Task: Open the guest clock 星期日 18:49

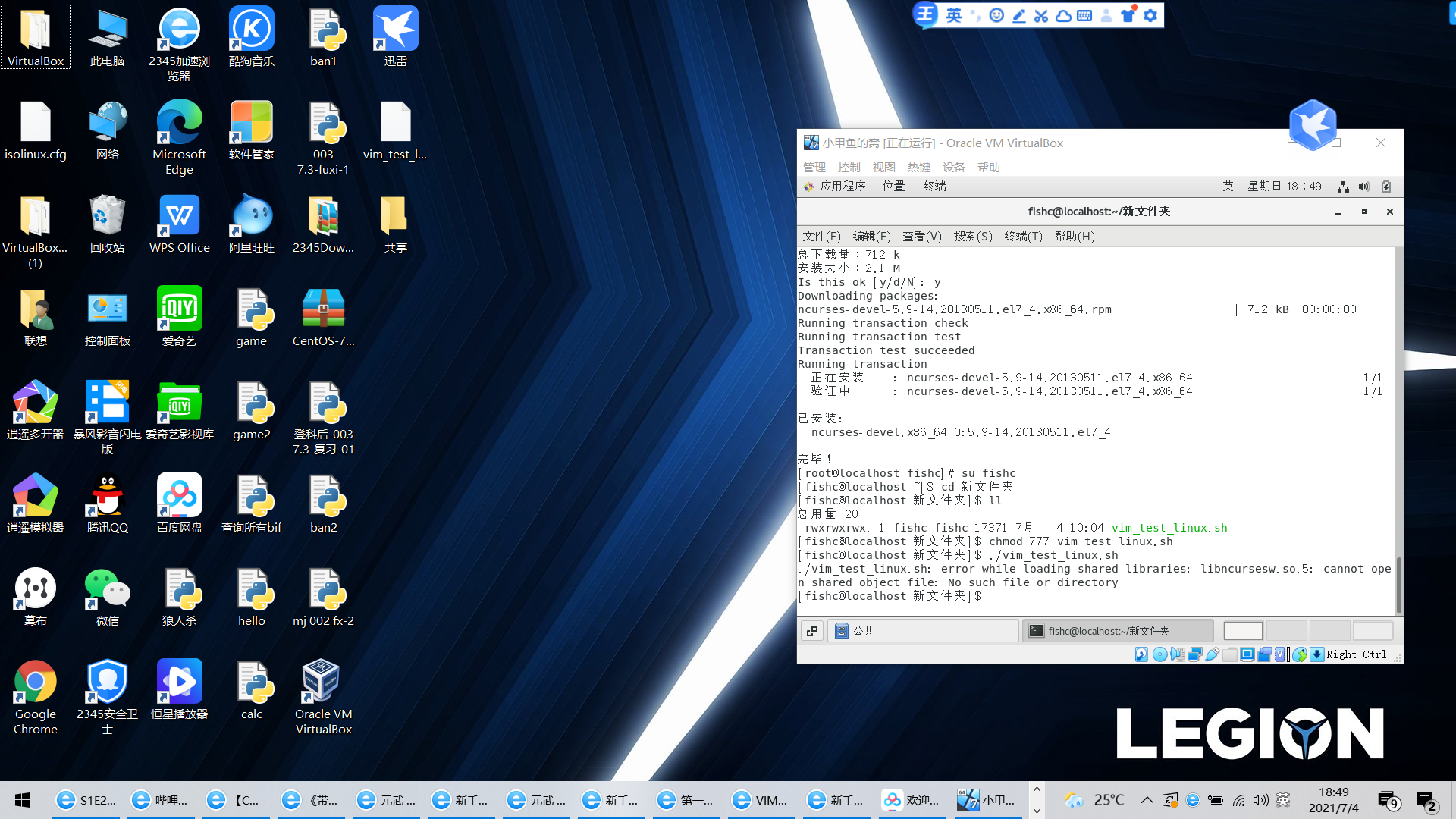Action: pyautogui.click(x=1285, y=187)
